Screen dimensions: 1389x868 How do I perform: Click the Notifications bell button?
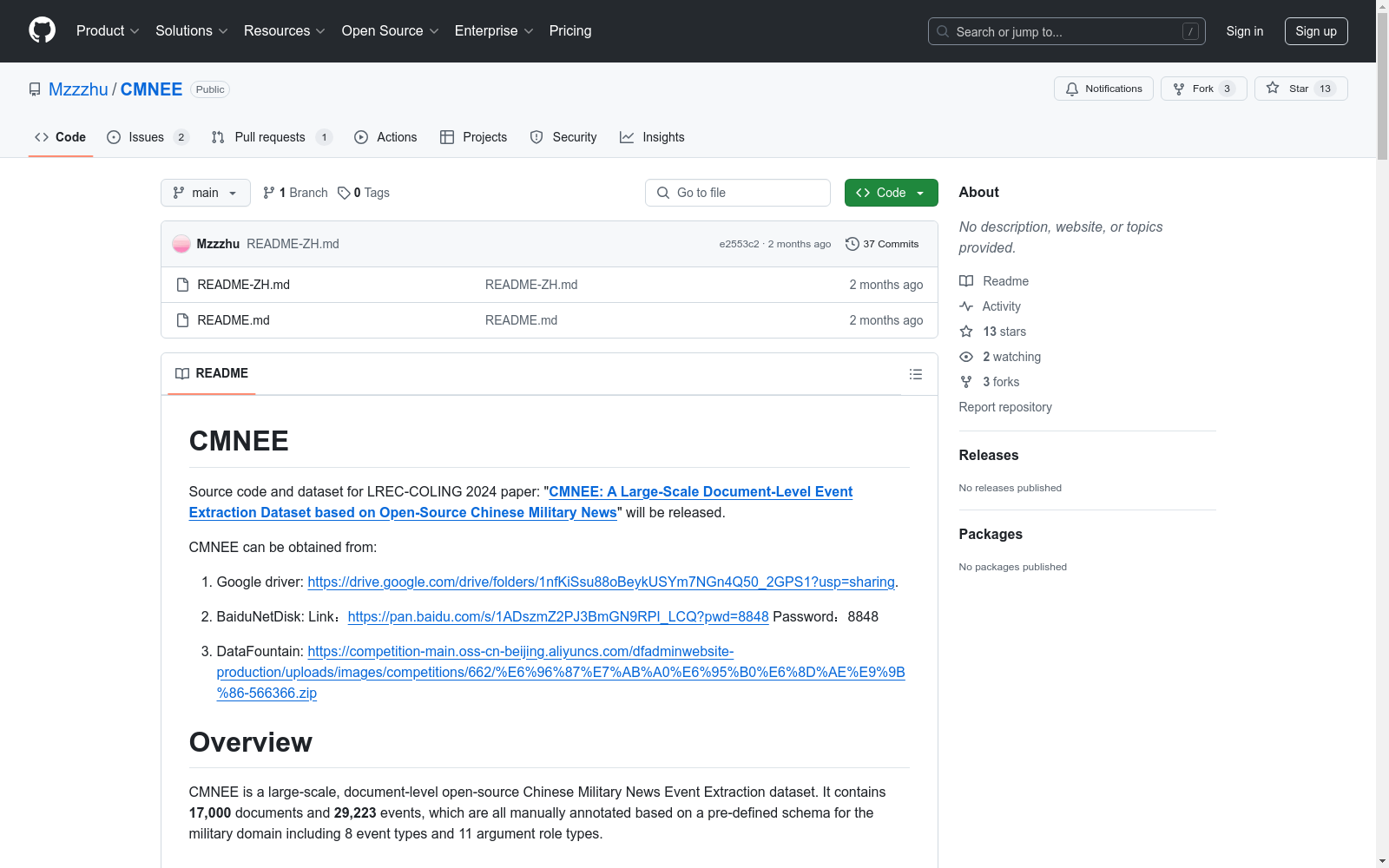[x=1103, y=89]
